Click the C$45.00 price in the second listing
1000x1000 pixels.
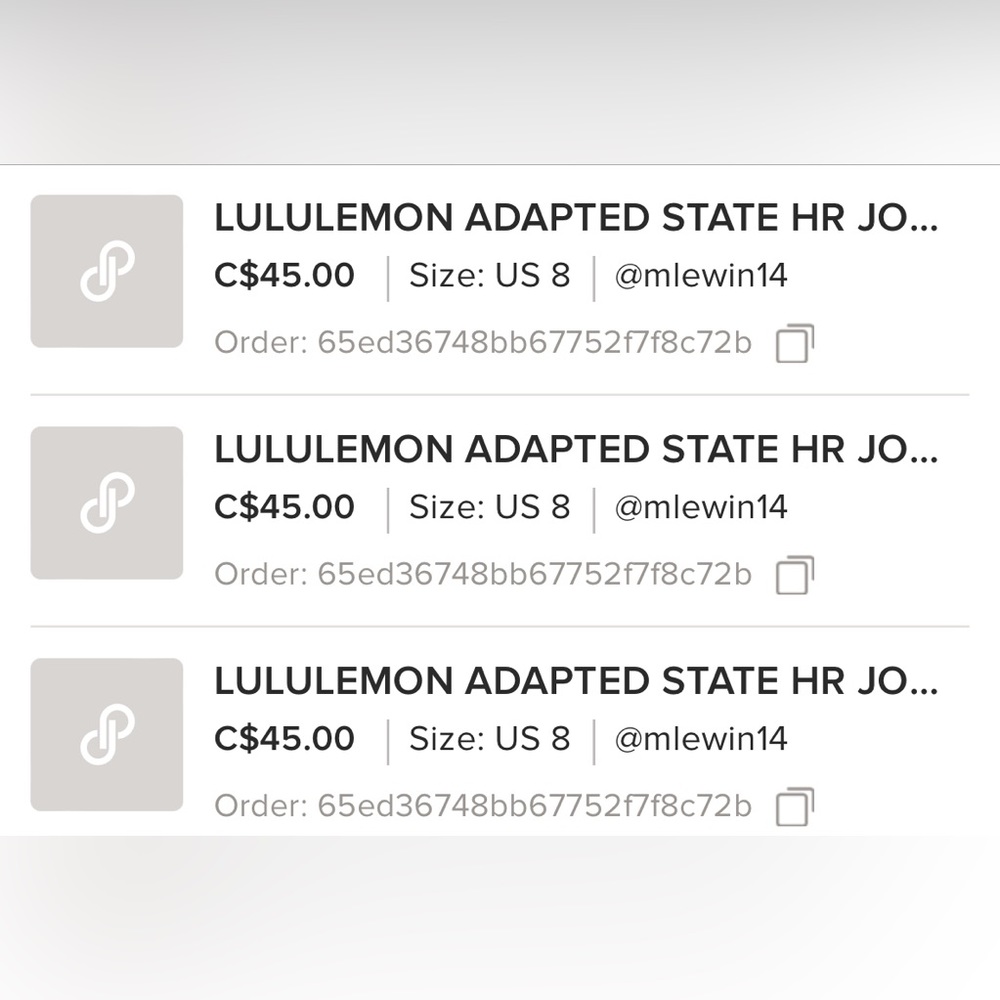point(284,507)
